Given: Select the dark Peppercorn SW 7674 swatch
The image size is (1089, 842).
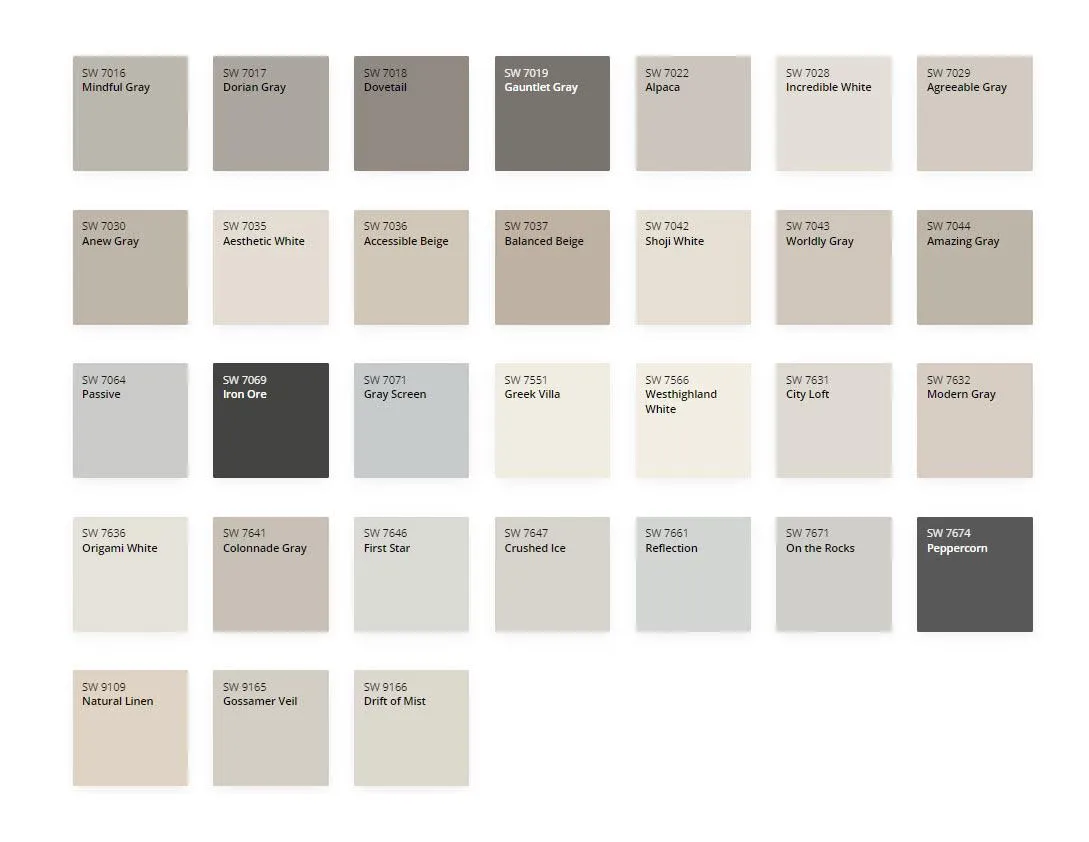Looking at the screenshot, I should [x=975, y=575].
